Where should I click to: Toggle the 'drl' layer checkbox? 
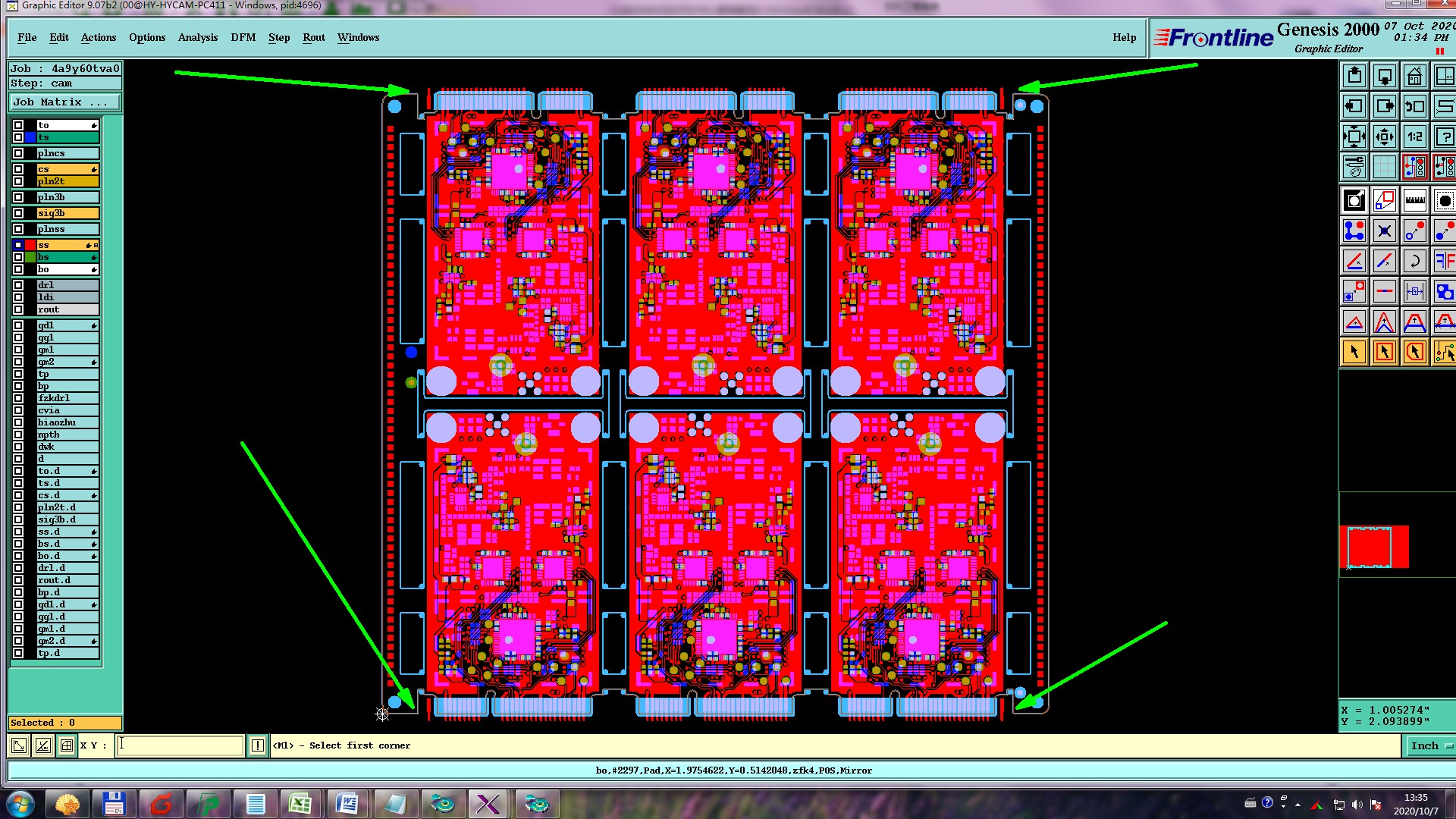click(18, 285)
